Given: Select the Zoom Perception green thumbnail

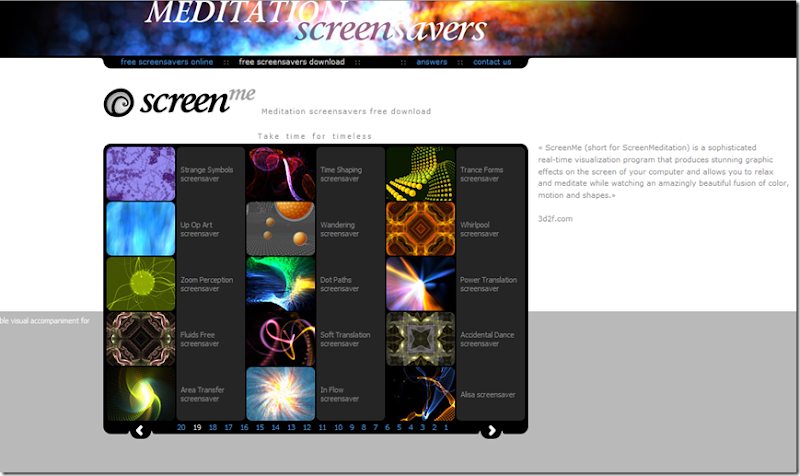Looking at the screenshot, I should pyautogui.click(x=141, y=284).
